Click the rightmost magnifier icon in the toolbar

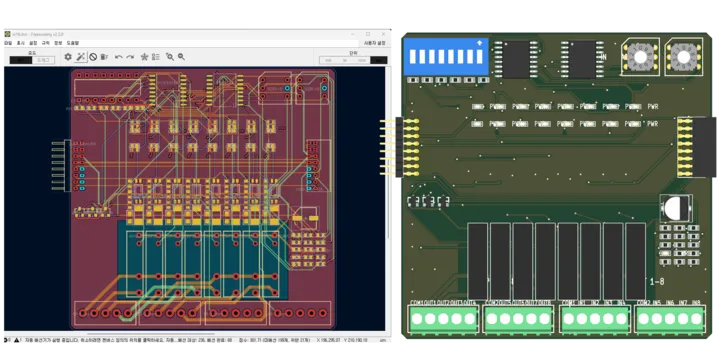pos(181,57)
